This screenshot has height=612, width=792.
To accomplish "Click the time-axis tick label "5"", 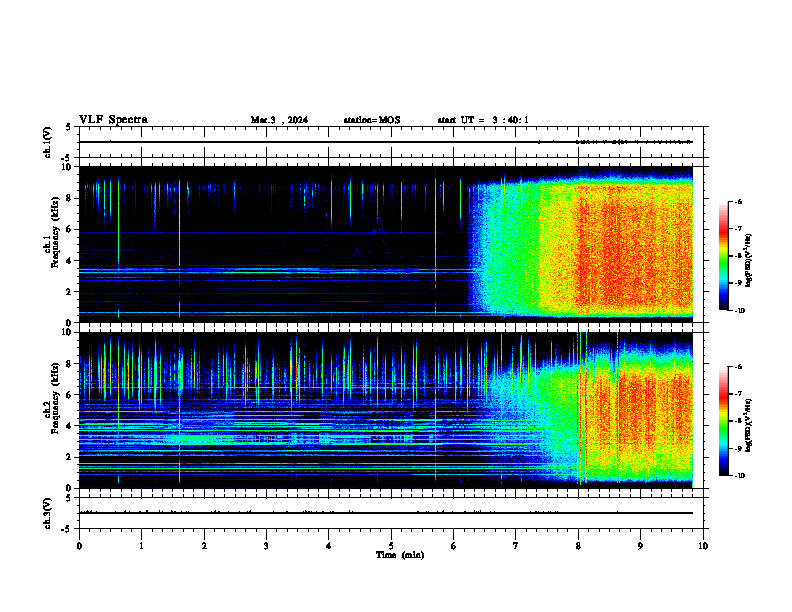I will 391,546.
